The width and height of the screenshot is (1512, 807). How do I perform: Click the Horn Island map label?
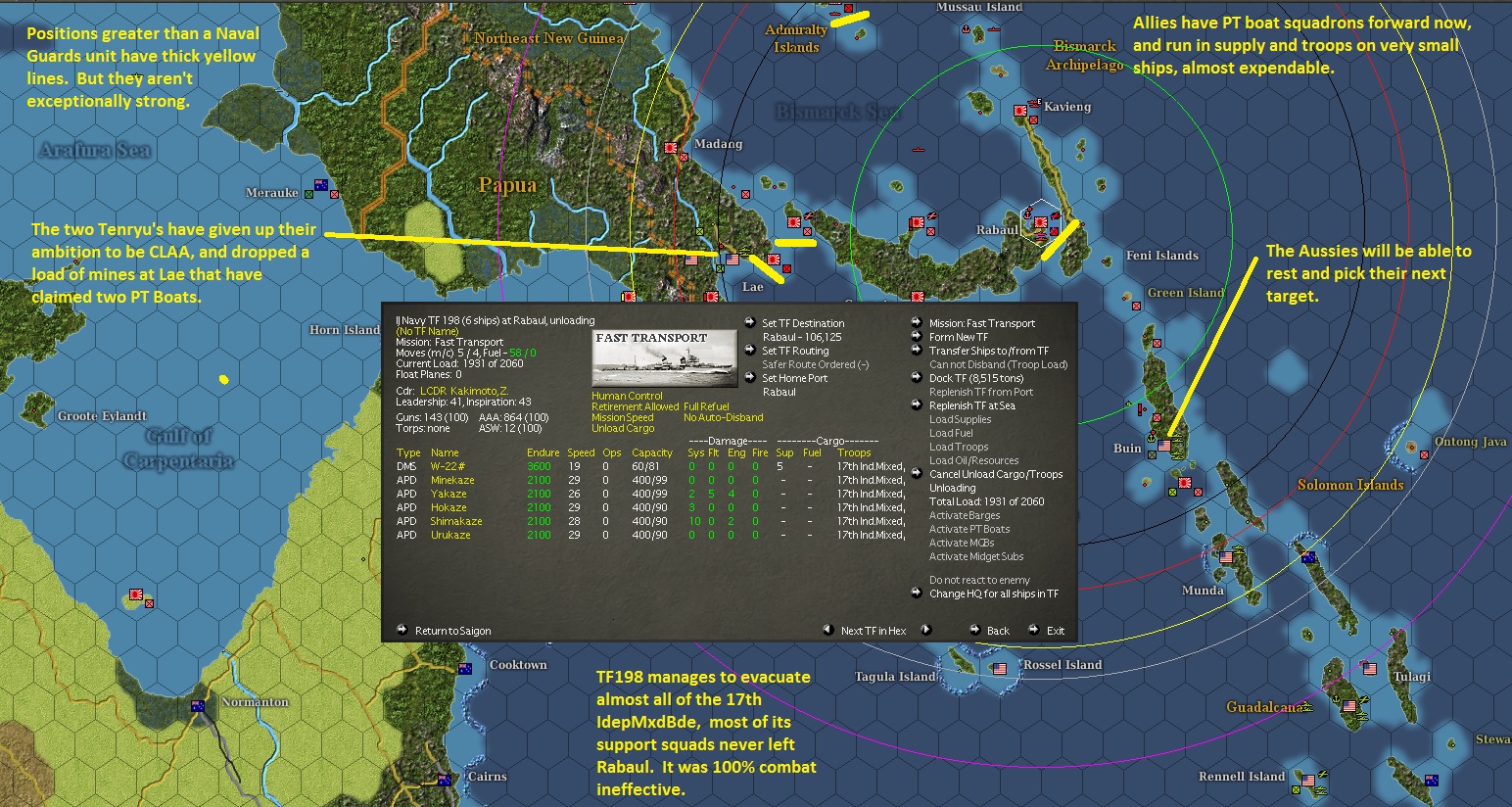345,330
